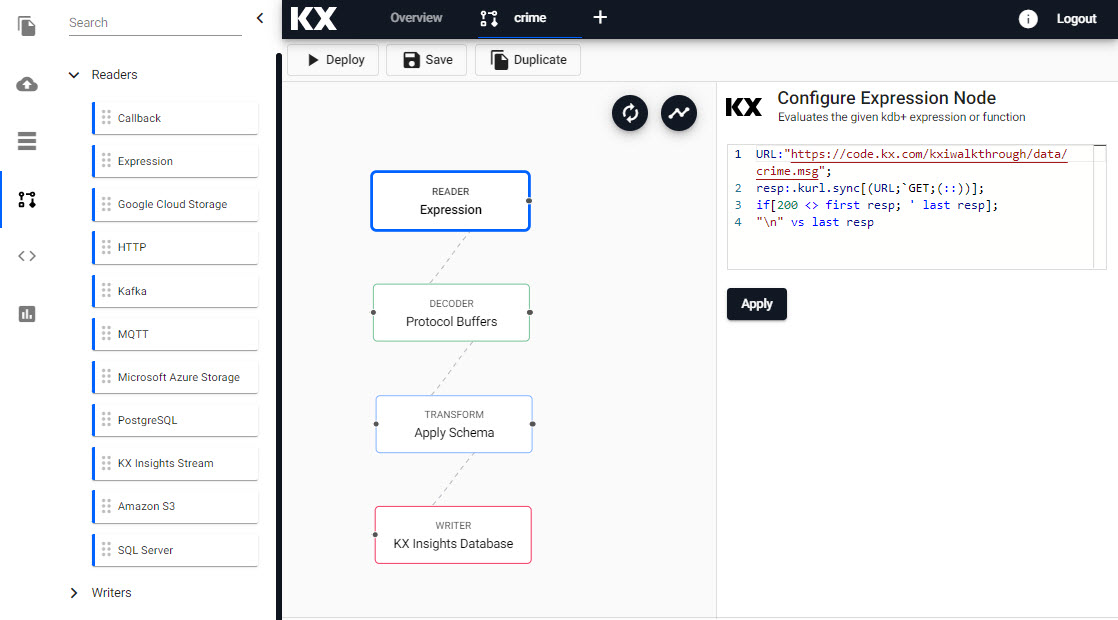Click the drag handle of PostgreSQL reader

tap(106, 420)
